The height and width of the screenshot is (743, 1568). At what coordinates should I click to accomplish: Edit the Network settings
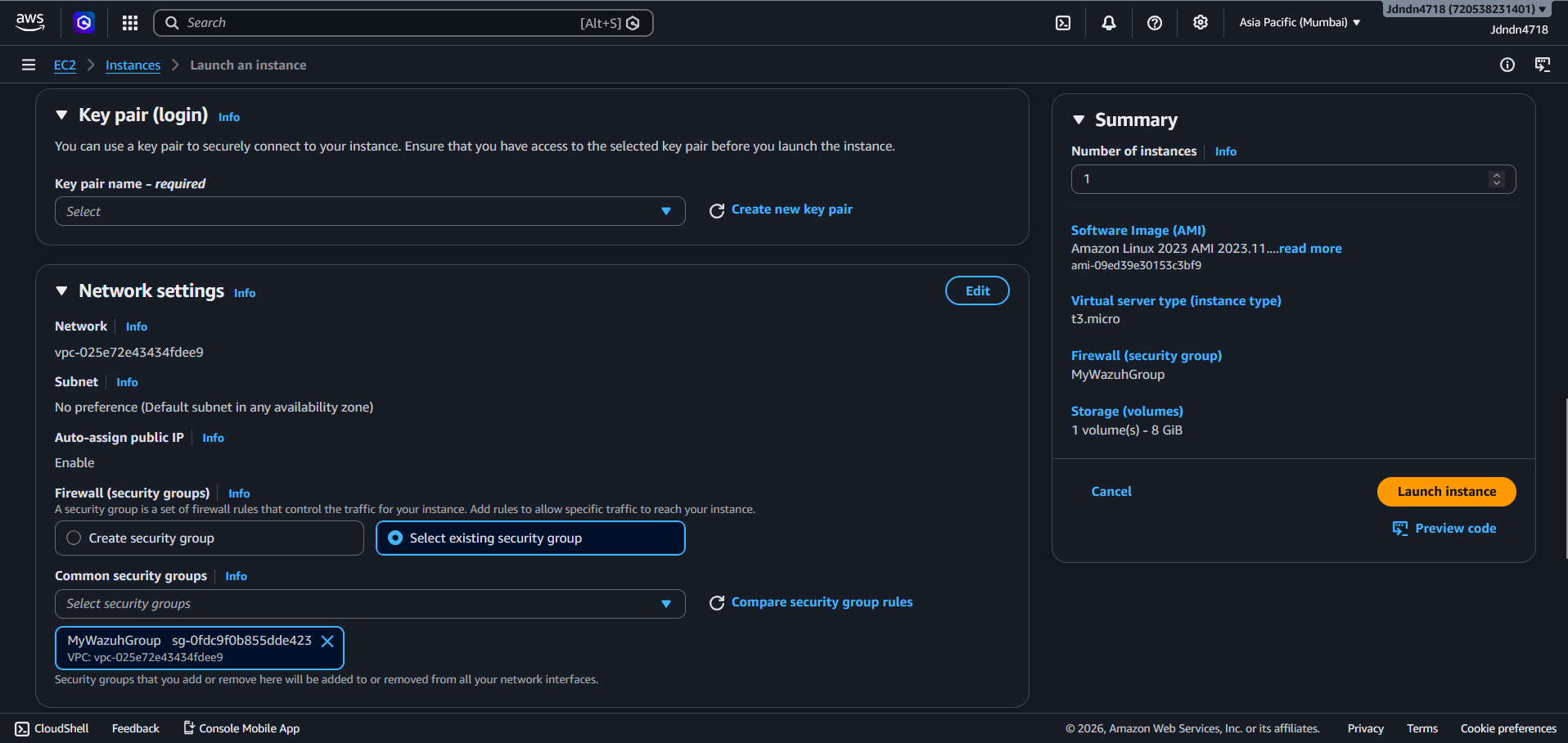click(x=977, y=291)
